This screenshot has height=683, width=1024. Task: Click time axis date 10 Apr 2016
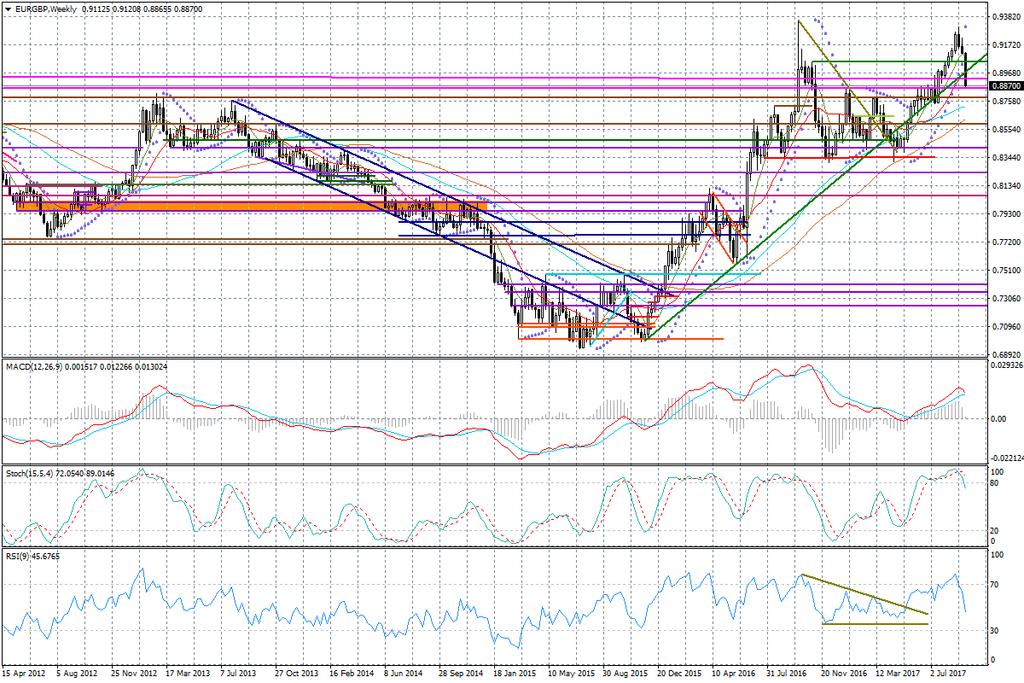click(733, 671)
